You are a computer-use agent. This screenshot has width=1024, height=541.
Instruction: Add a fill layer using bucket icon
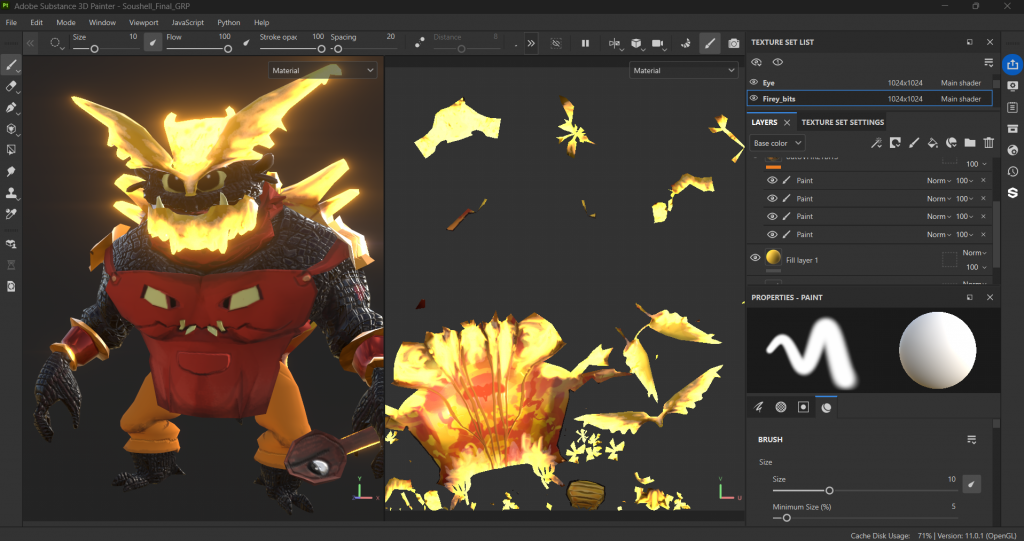pyautogui.click(x=933, y=143)
